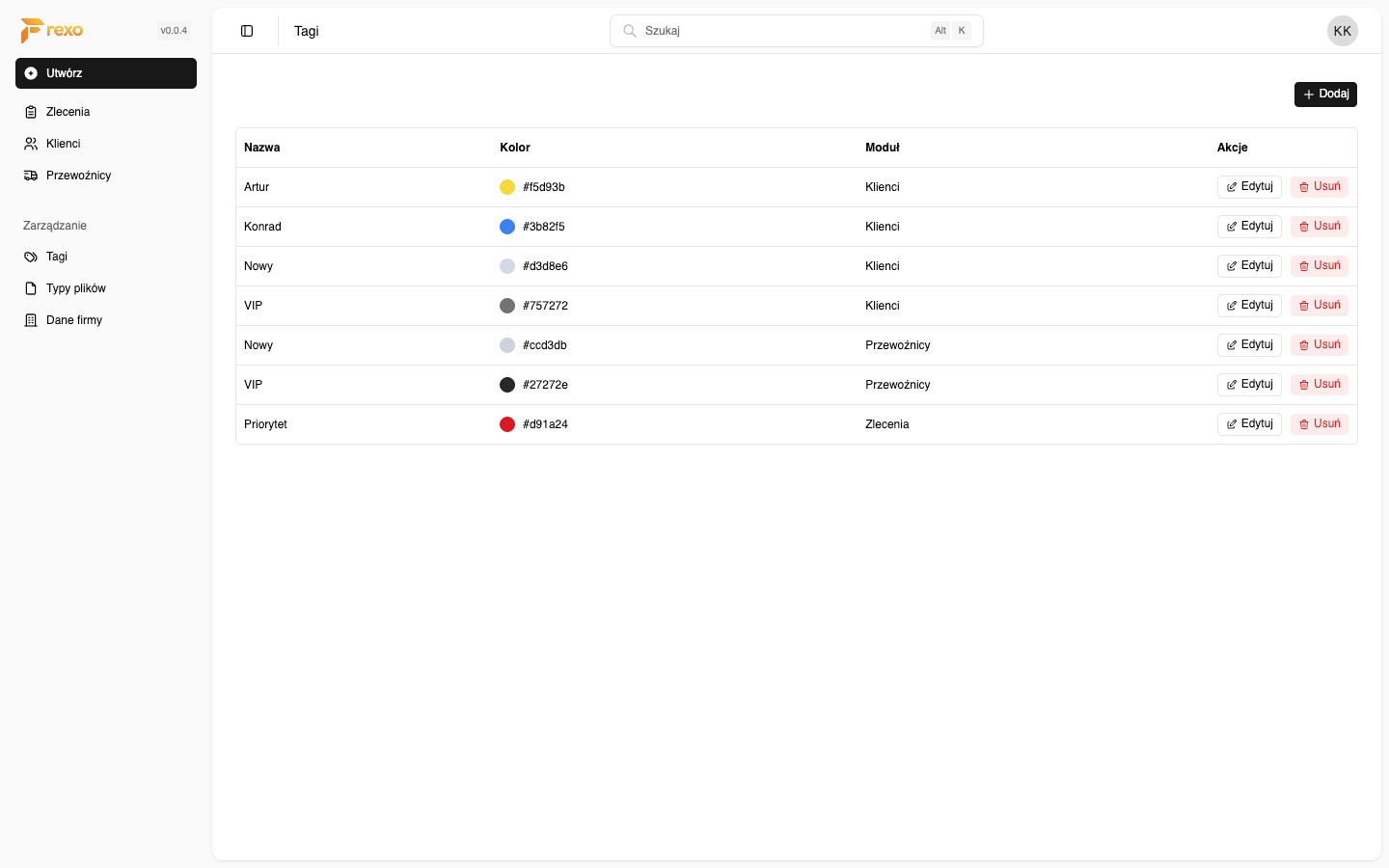
Task: Click the Przewoźnicy truck icon
Action: (30, 175)
